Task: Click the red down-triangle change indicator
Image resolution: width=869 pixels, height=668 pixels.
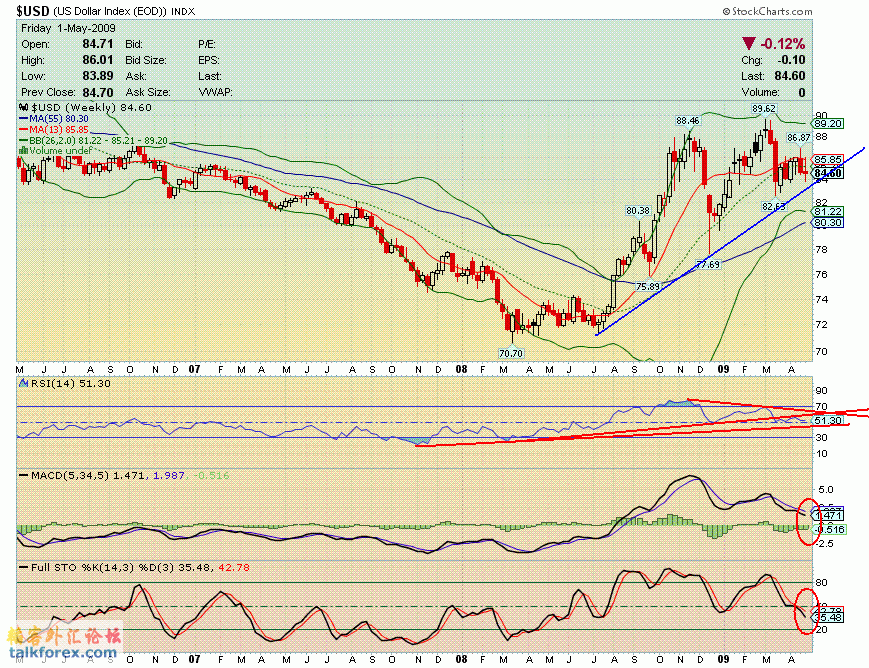Action: pyautogui.click(x=748, y=44)
